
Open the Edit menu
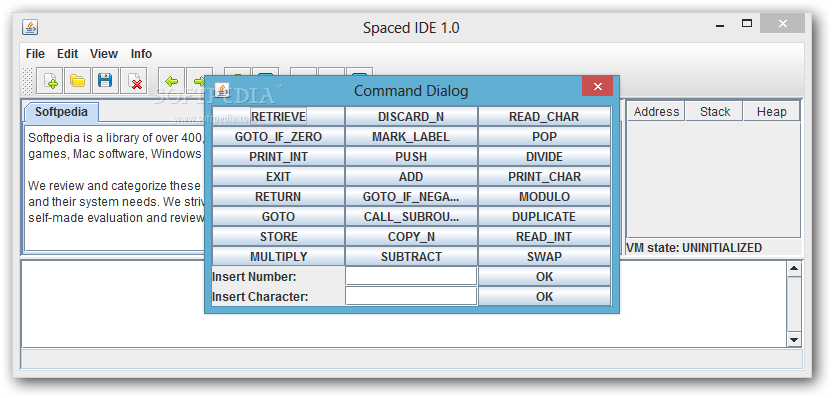(68, 54)
